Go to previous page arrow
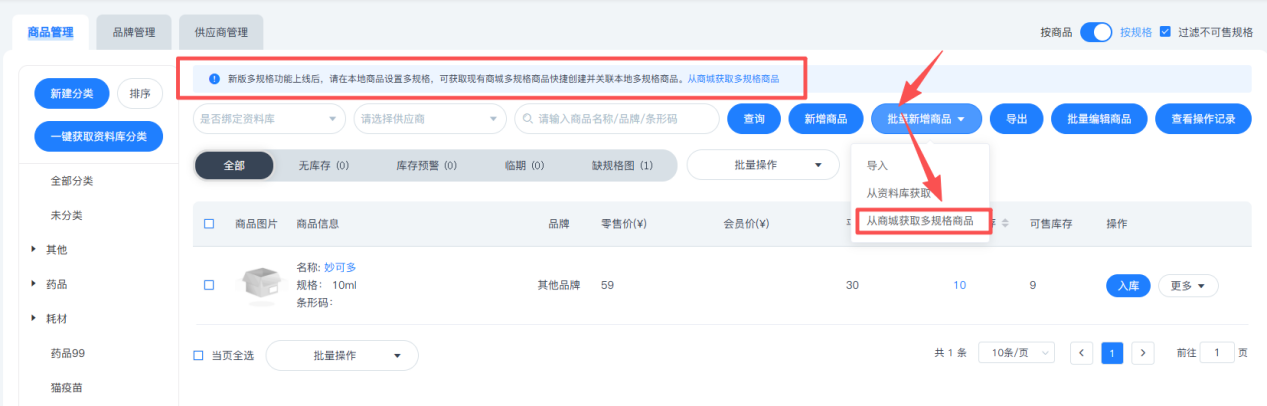1267x406 pixels. [1081, 354]
